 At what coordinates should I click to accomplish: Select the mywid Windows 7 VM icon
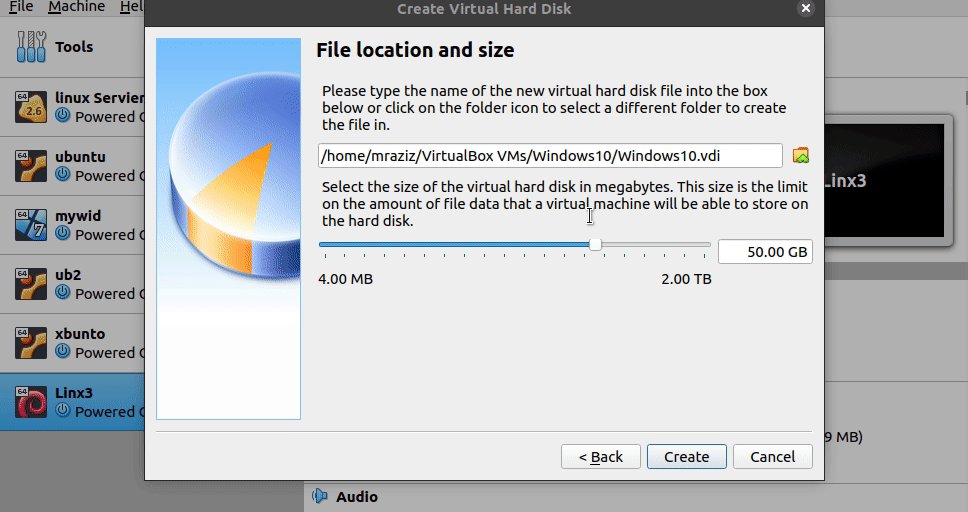[x=31, y=224]
